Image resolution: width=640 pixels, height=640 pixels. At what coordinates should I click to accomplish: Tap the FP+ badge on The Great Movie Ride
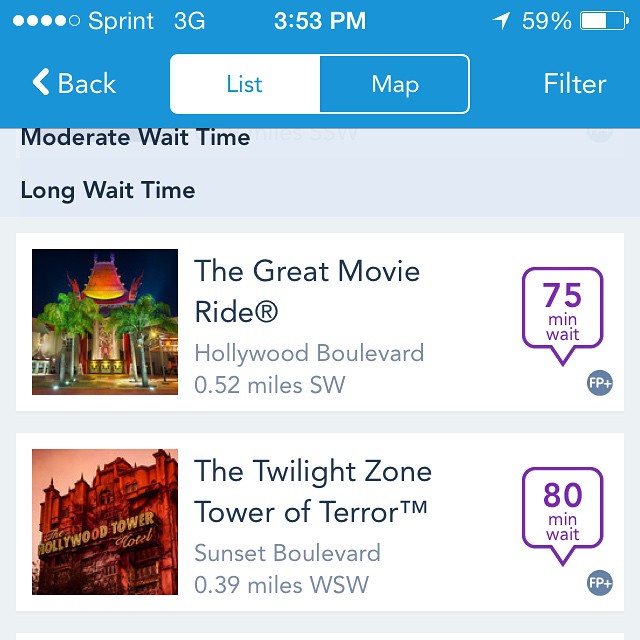[600, 383]
